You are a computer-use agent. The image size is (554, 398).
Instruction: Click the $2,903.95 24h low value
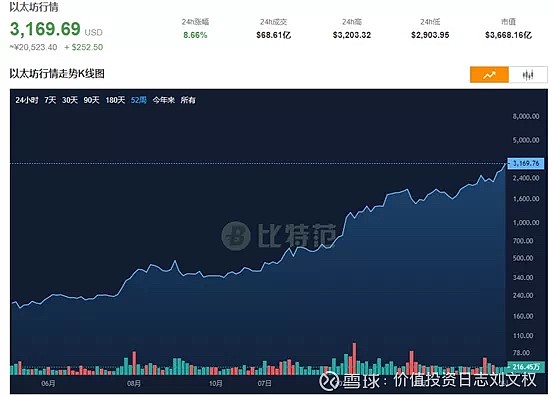430,35
